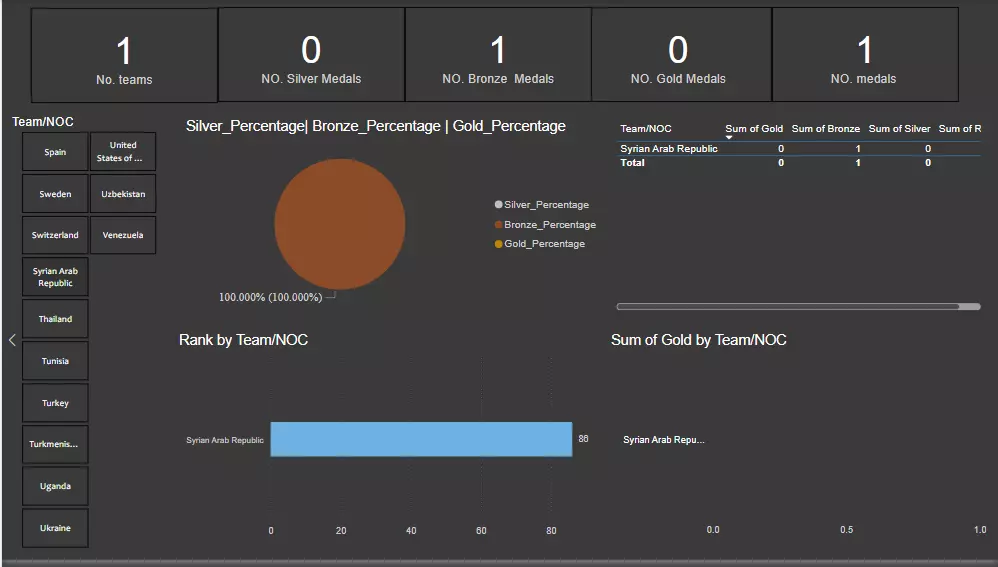This screenshot has height=567, width=998.
Task: Sort table by Sum of Bronze header
Action: 826,129
